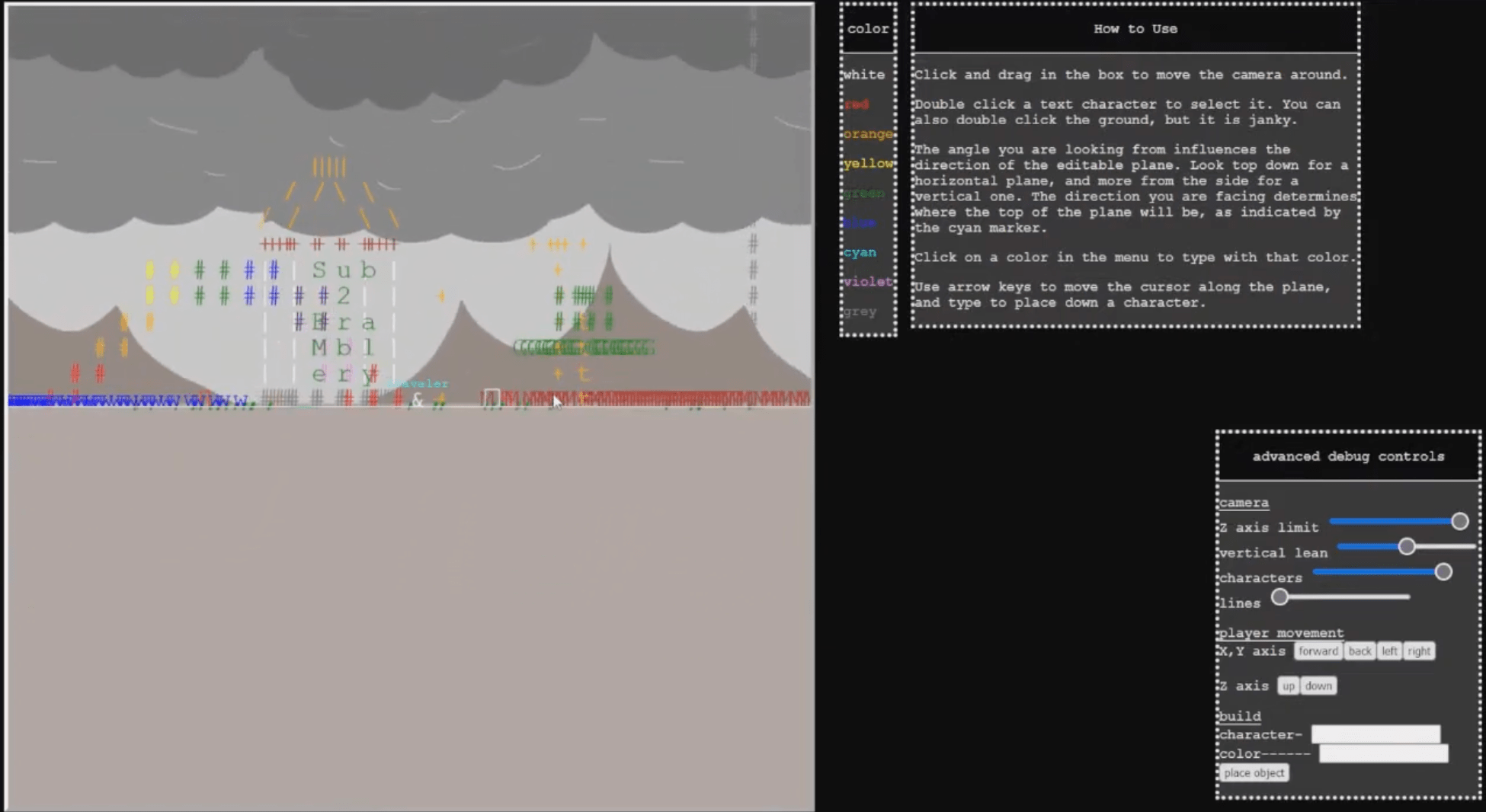
Task: Click the vertical lean slider handle
Action: [x=1407, y=546]
